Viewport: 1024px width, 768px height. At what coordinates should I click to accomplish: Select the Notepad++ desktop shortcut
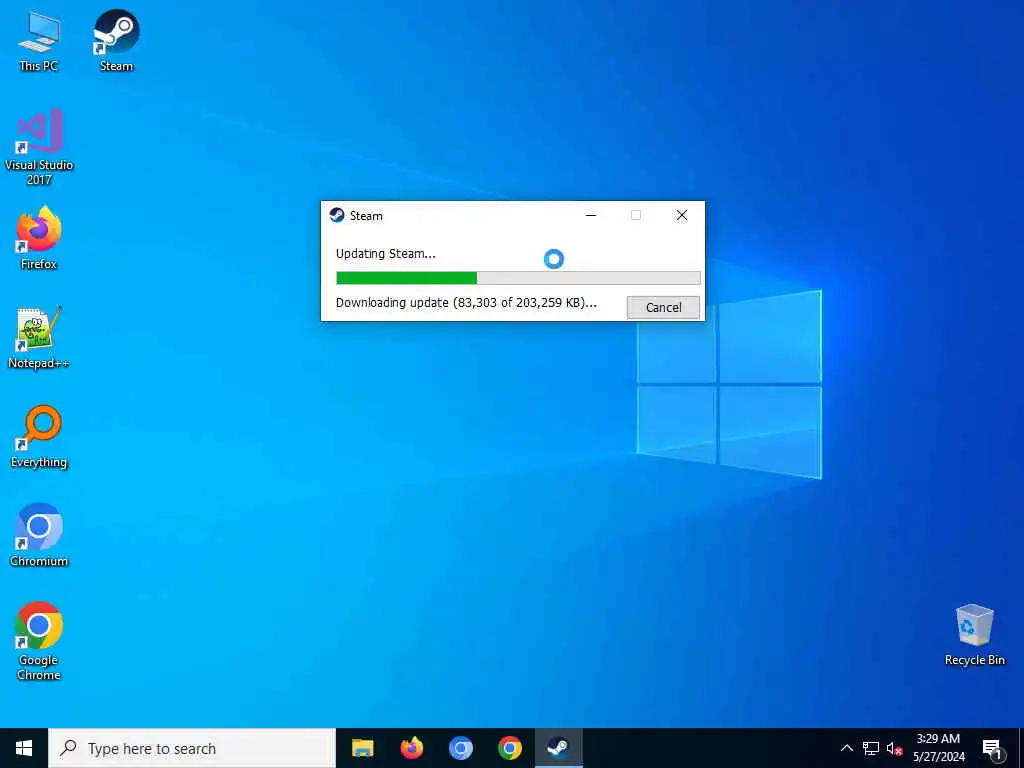pyautogui.click(x=39, y=338)
